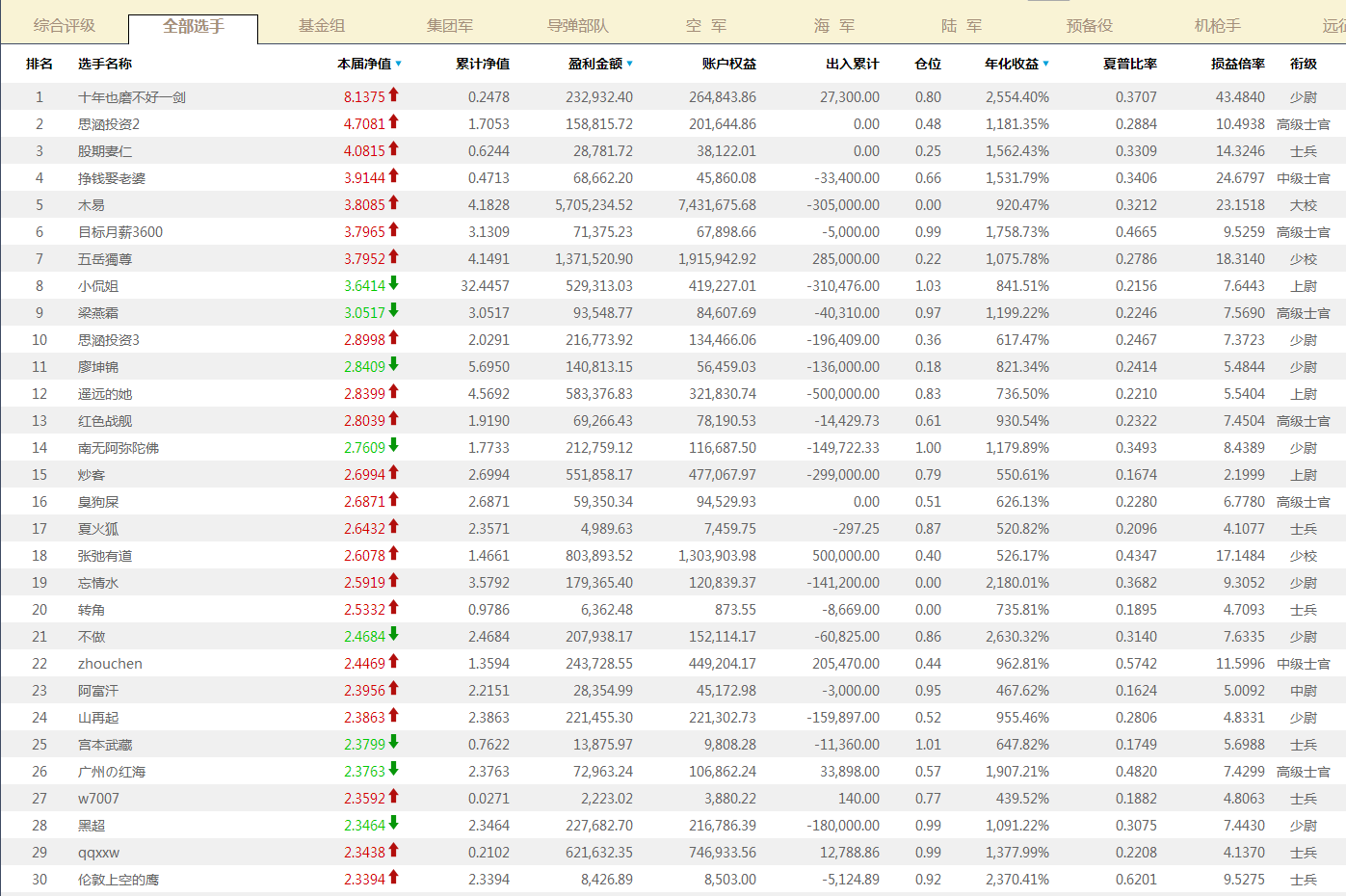
Task: Open the 预备役 tab
Action: [1090, 26]
